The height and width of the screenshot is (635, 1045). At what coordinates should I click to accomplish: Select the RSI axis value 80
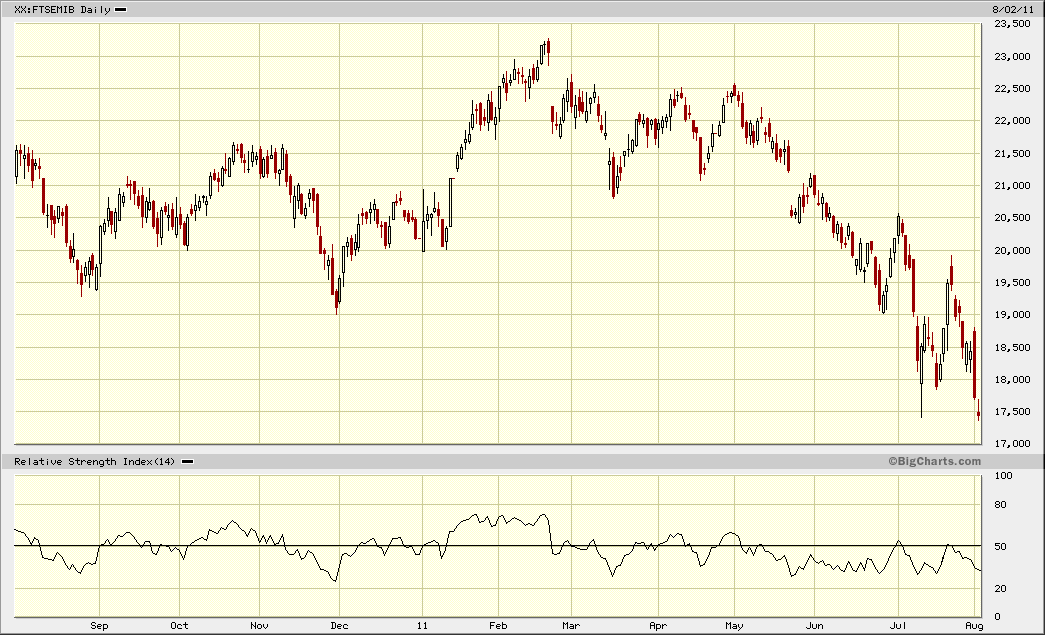[1000, 504]
